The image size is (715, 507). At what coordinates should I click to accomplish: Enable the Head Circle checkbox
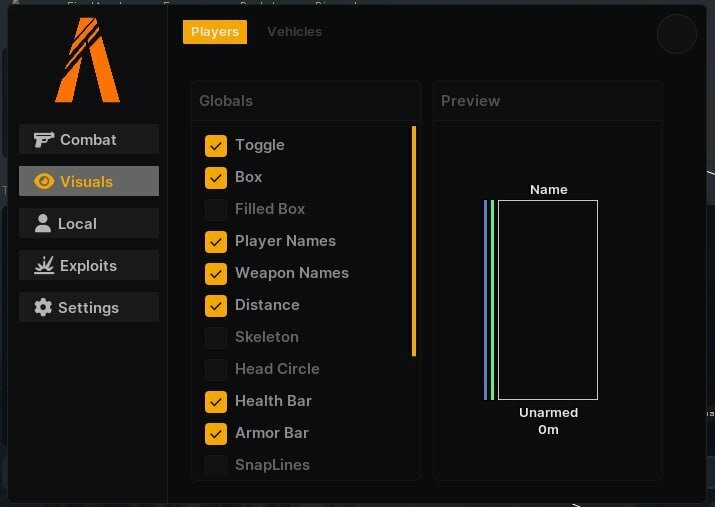coord(216,369)
